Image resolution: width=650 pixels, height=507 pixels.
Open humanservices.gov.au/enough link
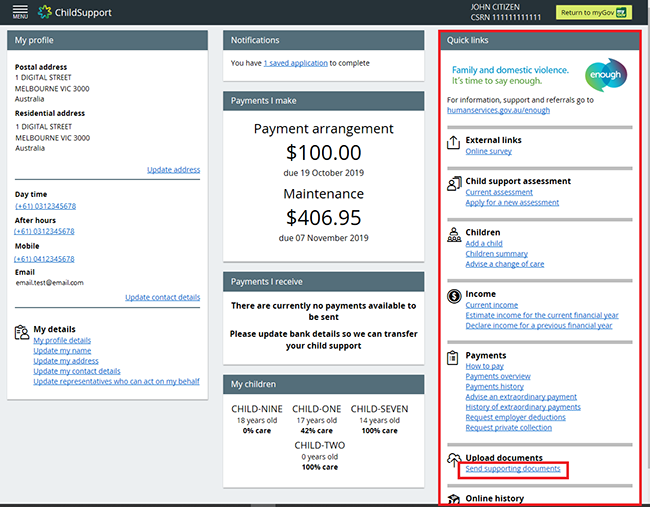pyautogui.click(x=498, y=111)
